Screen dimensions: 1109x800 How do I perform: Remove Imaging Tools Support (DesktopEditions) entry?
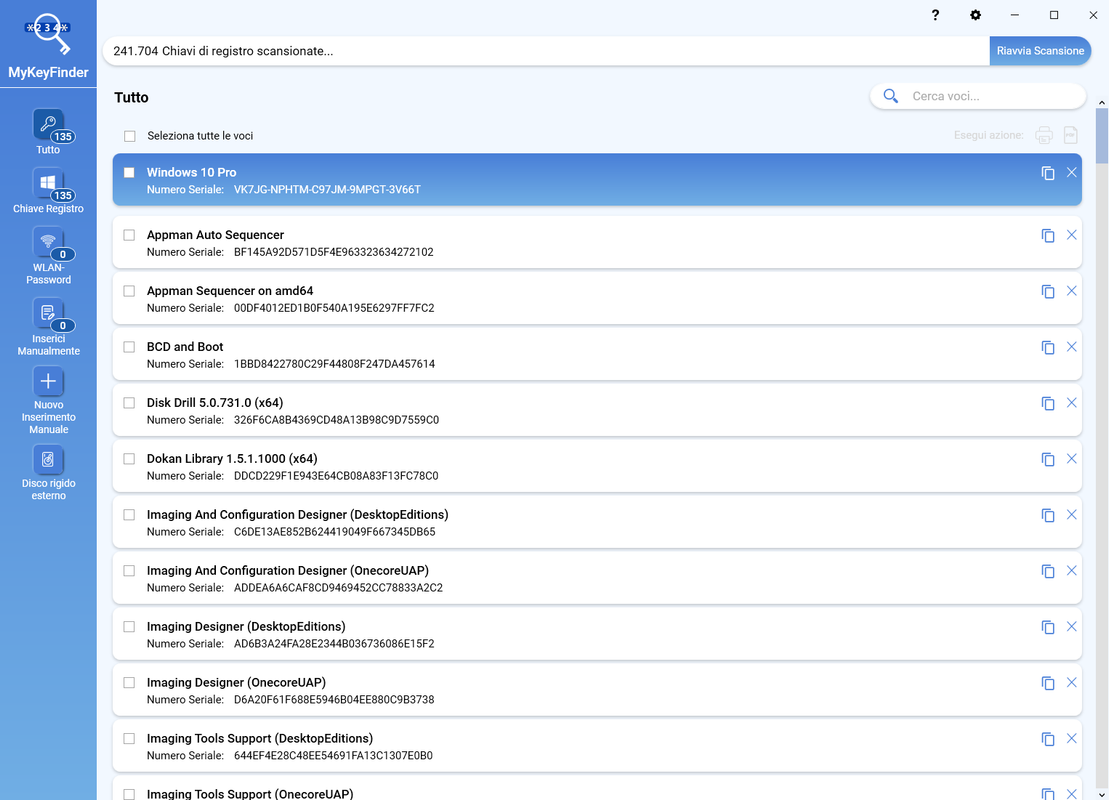pos(1072,738)
